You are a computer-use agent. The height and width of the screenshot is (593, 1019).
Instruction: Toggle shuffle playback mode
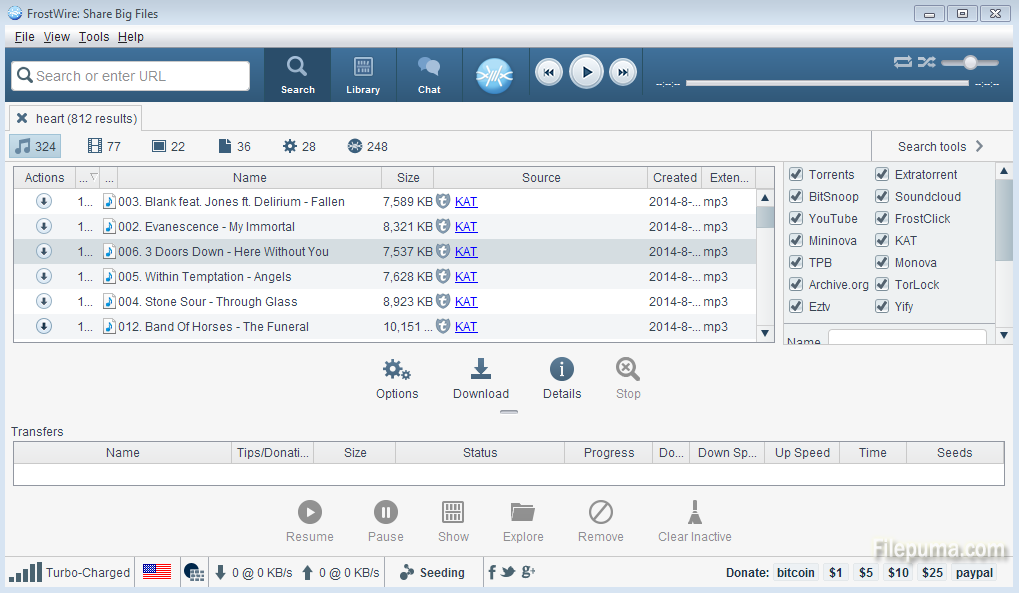tap(927, 62)
